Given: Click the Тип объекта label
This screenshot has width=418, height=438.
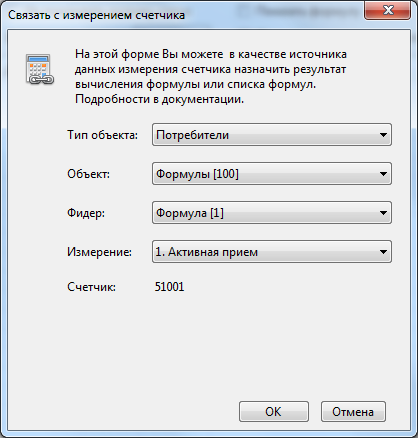Looking at the screenshot, I should [102, 135].
